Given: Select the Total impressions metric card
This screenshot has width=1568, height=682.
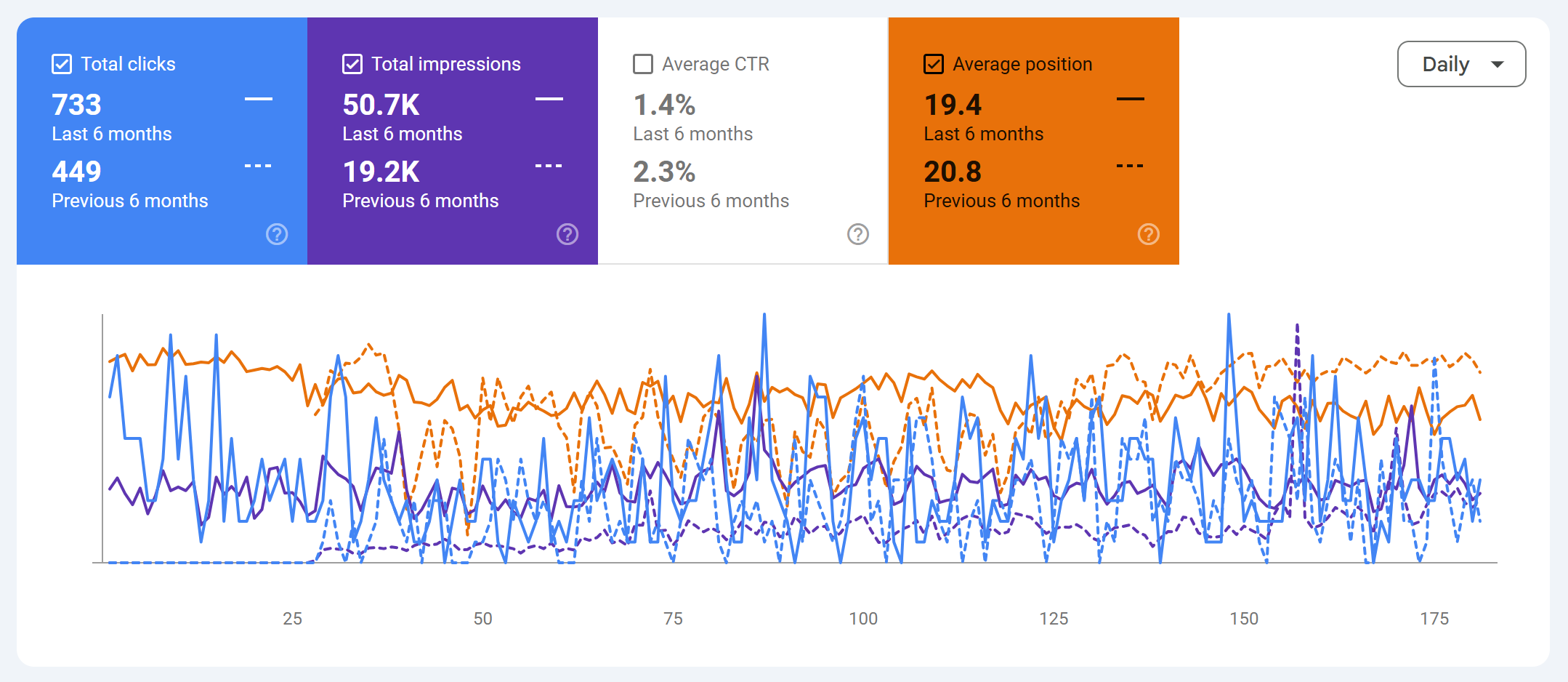Looking at the screenshot, I should pos(453,141).
